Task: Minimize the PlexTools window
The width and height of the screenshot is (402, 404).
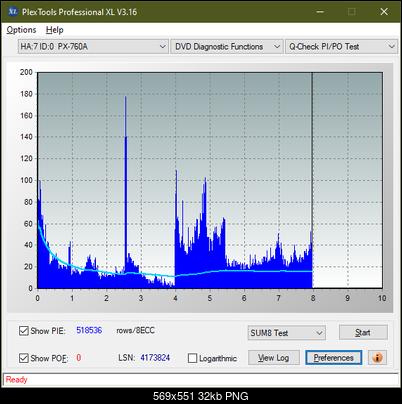Action: [320, 12]
